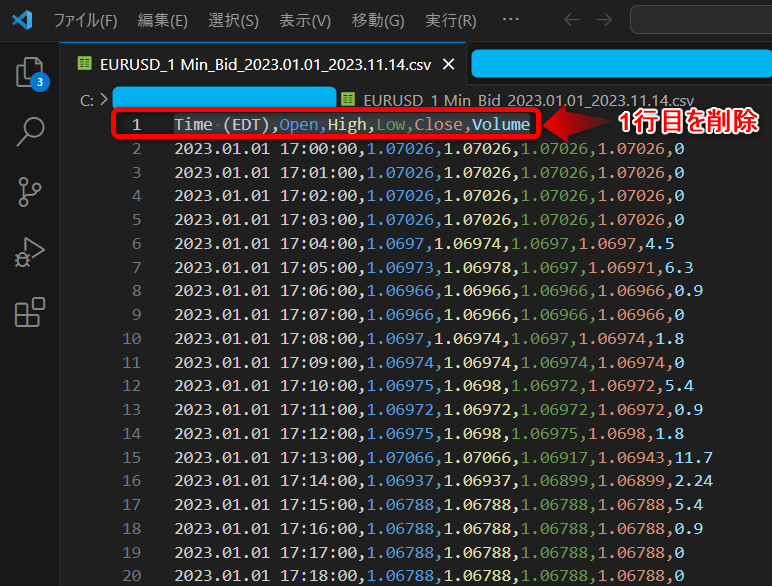Click the low value 1.06917 on line 15
Image resolution: width=772 pixels, height=586 pixels.
click(x=554, y=458)
